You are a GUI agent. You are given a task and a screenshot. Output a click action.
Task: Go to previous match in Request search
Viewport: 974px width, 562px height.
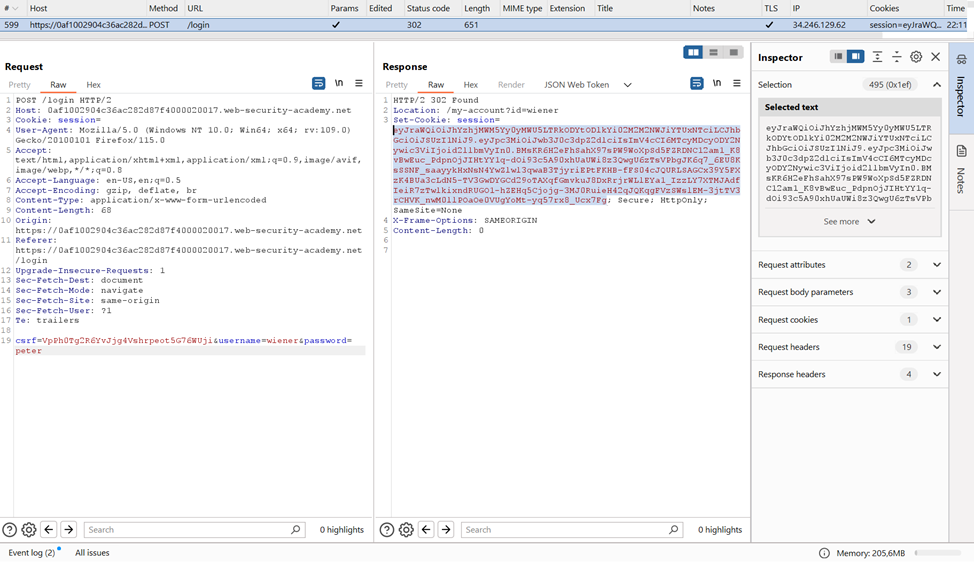pyautogui.click(x=49, y=530)
